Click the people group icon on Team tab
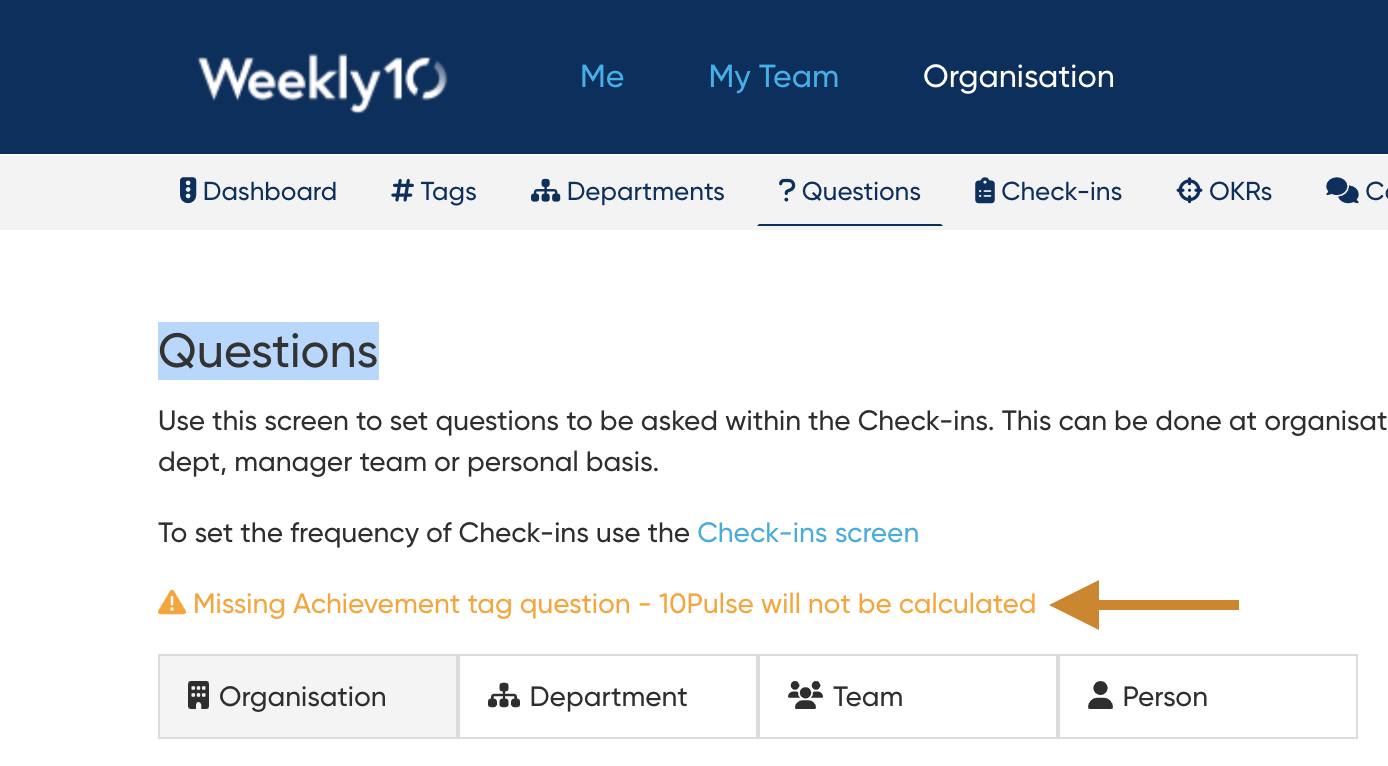Screen dimensions: 1388x766 click(805, 696)
